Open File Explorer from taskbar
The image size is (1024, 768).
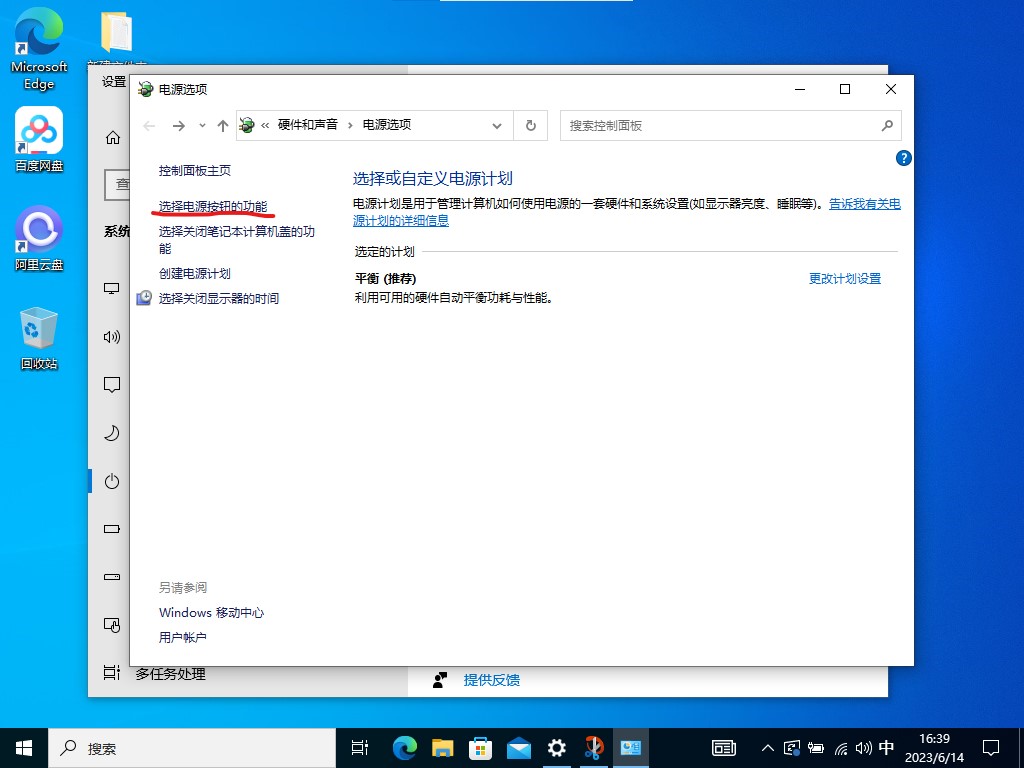coord(442,748)
